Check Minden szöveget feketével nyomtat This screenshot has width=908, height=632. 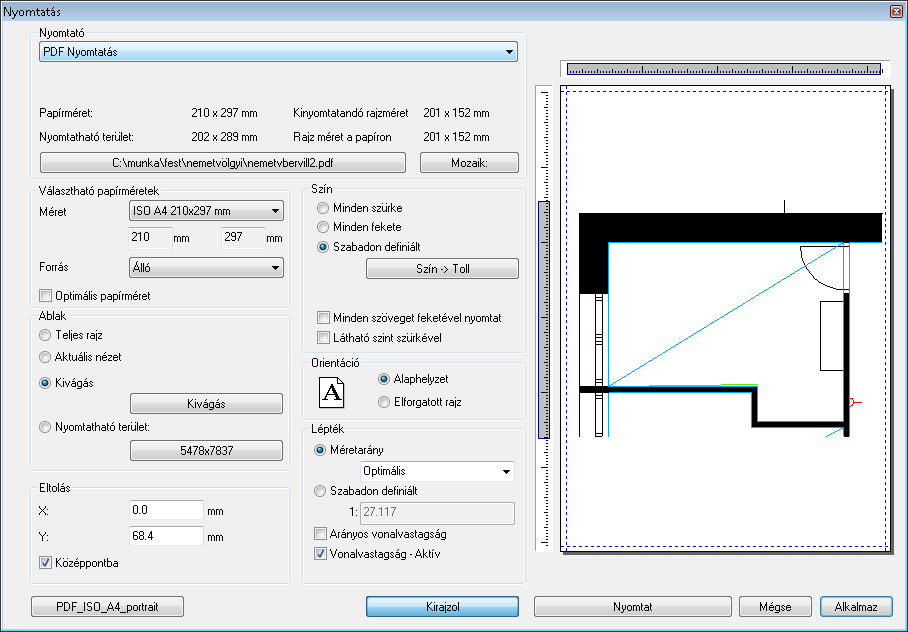click(323, 318)
